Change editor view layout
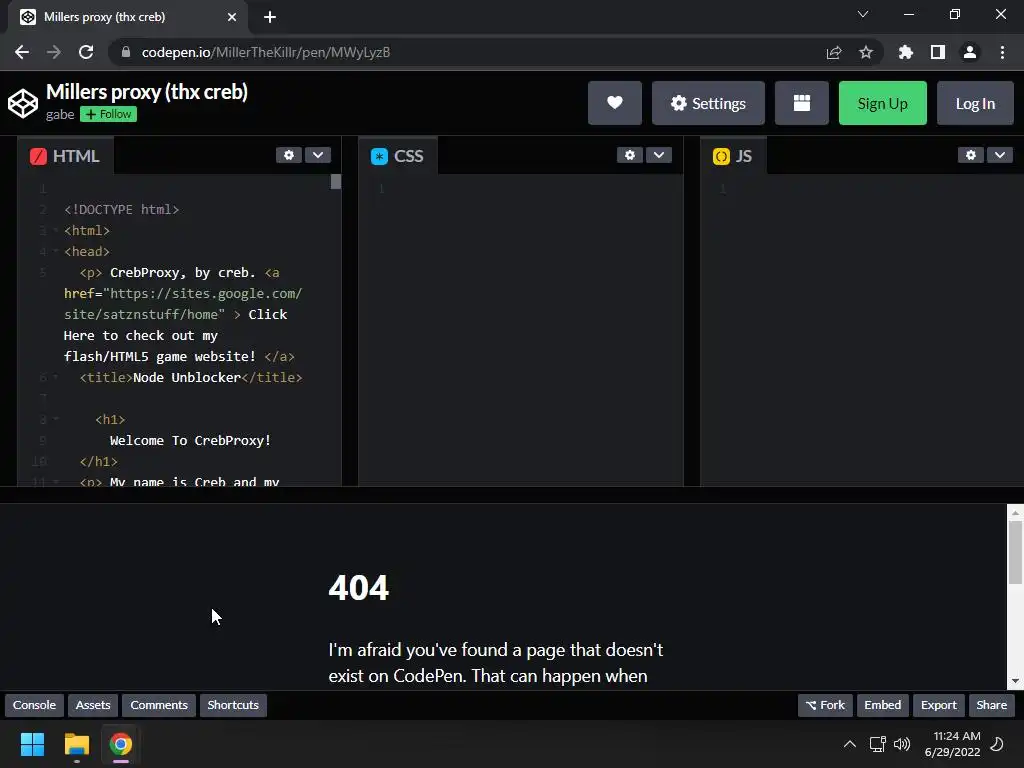The width and height of the screenshot is (1024, 768). pos(801,103)
